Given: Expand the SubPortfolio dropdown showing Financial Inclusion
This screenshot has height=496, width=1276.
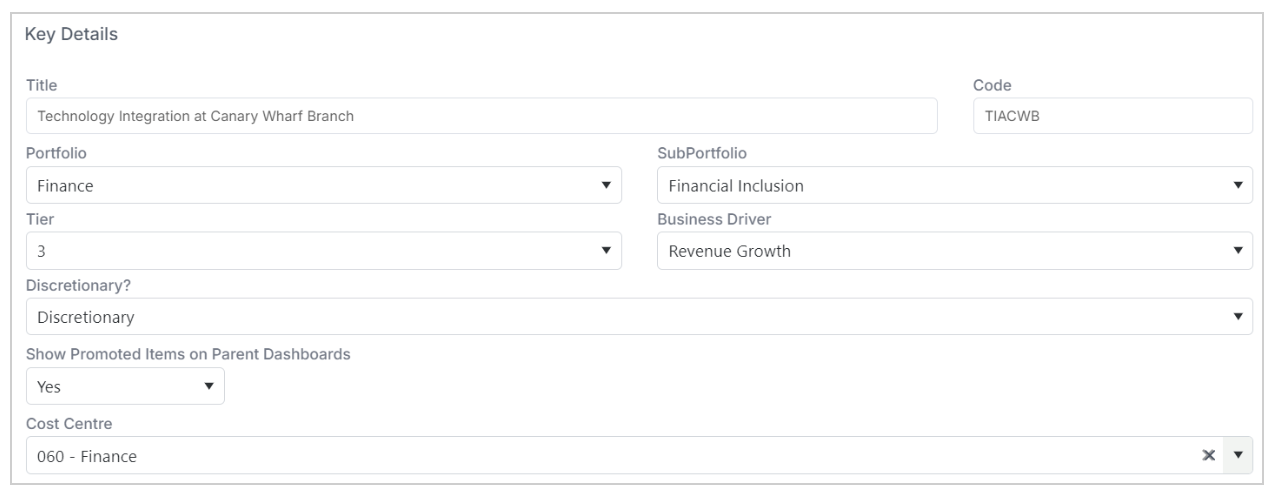Looking at the screenshot, I should 955,185.
